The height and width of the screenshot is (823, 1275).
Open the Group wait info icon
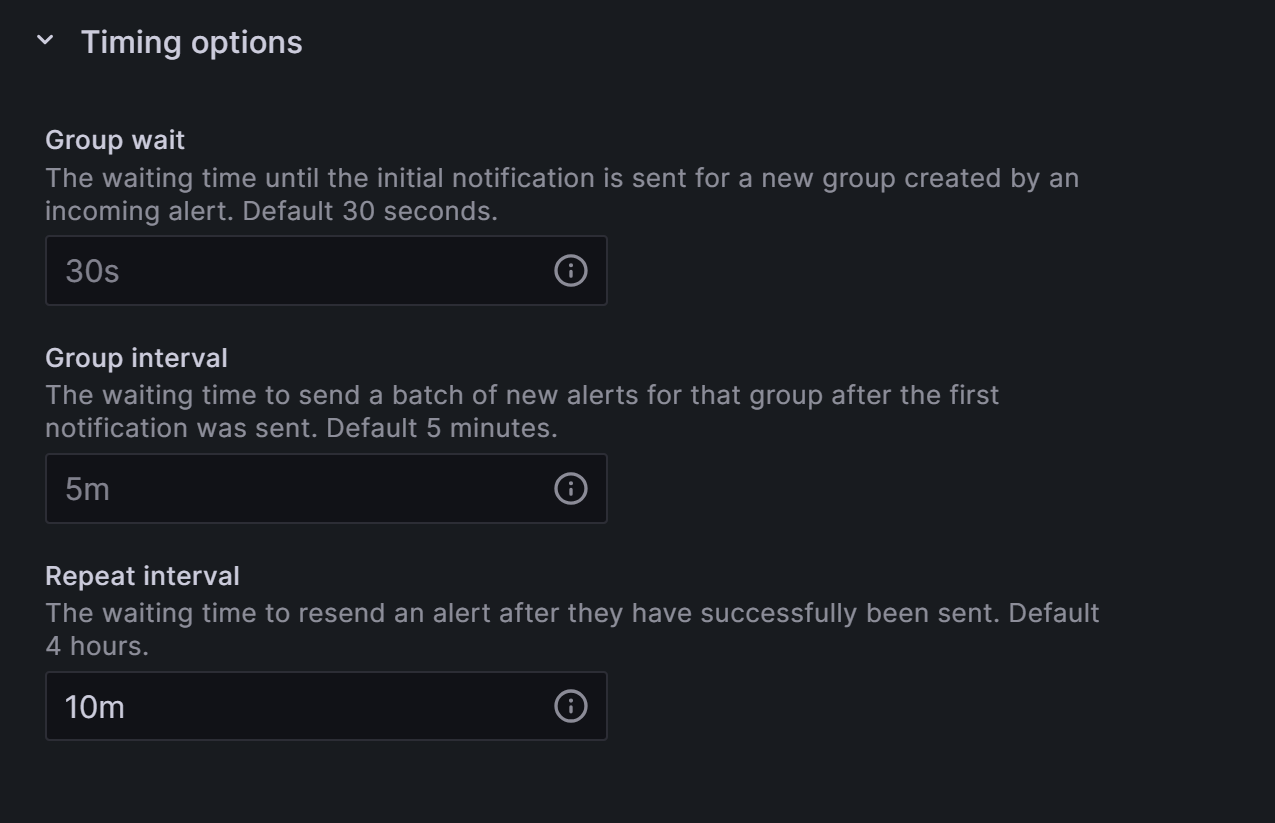[571, 271]
